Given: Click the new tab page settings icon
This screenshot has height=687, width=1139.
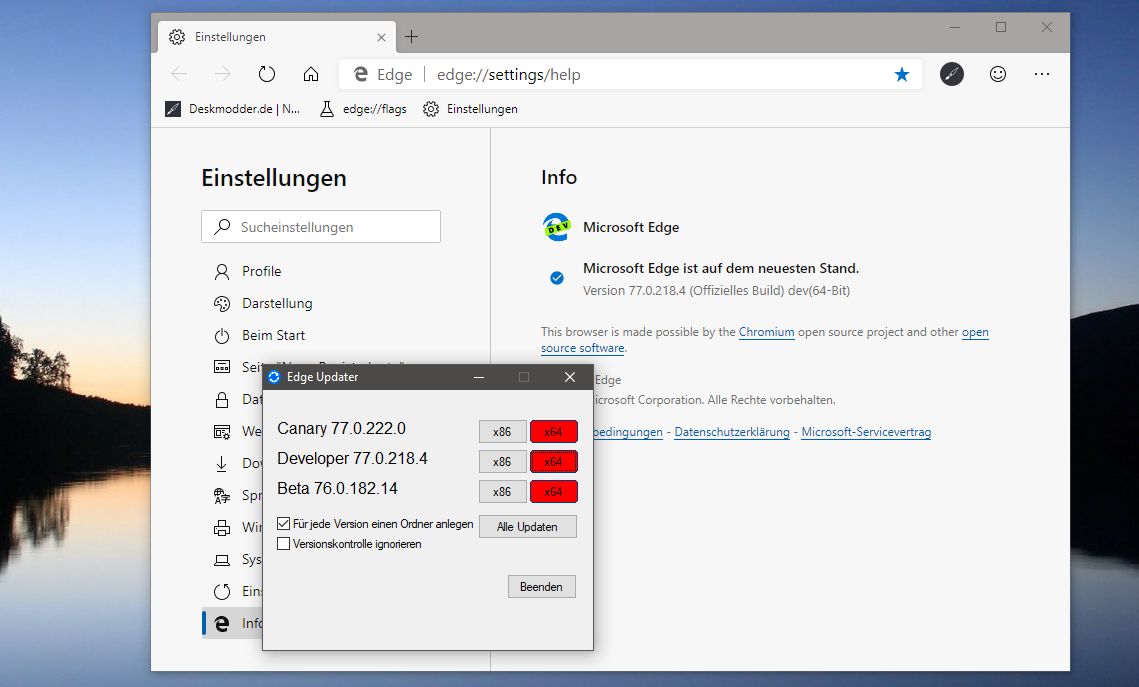Looking at the screenshot, I should pos(222,367).
